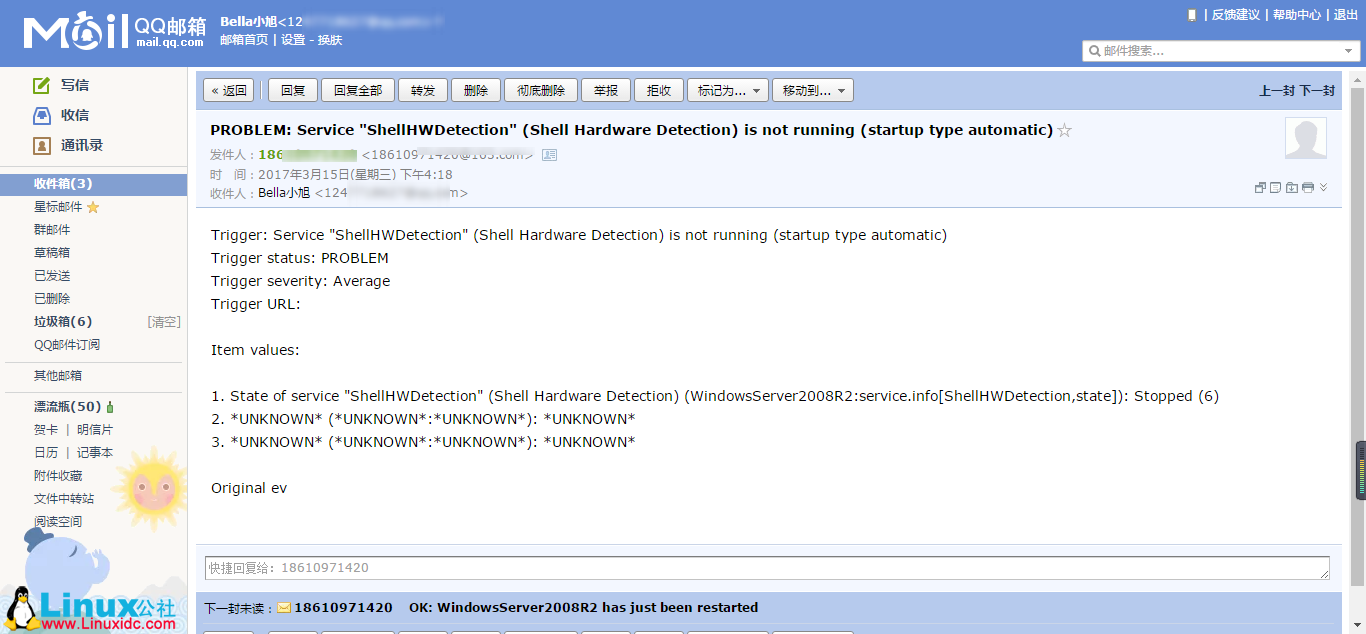Open this email in a new window icon

coord(1260,188)
